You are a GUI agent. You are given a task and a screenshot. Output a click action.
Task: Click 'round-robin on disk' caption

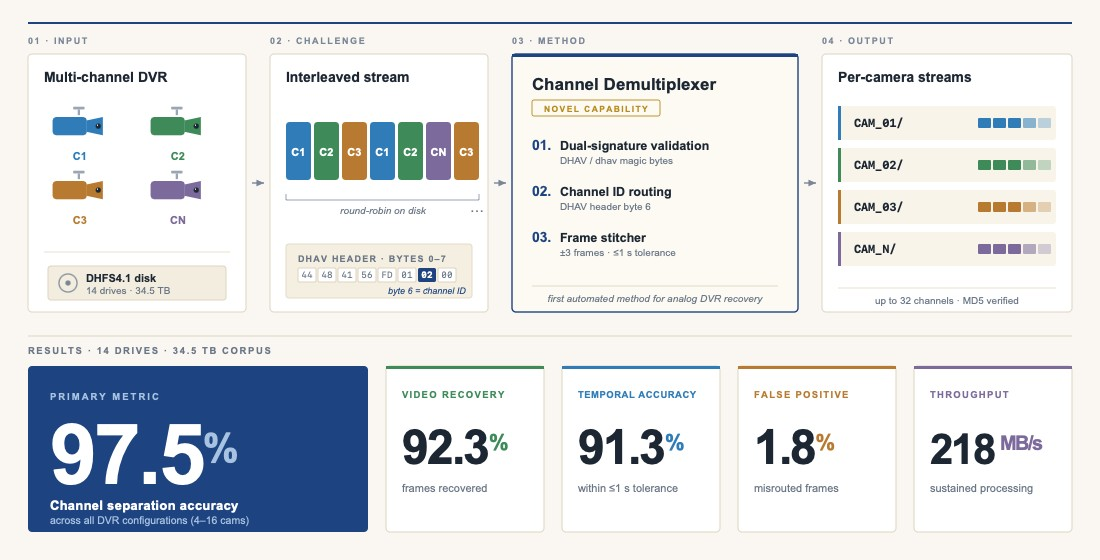(382, 211)
